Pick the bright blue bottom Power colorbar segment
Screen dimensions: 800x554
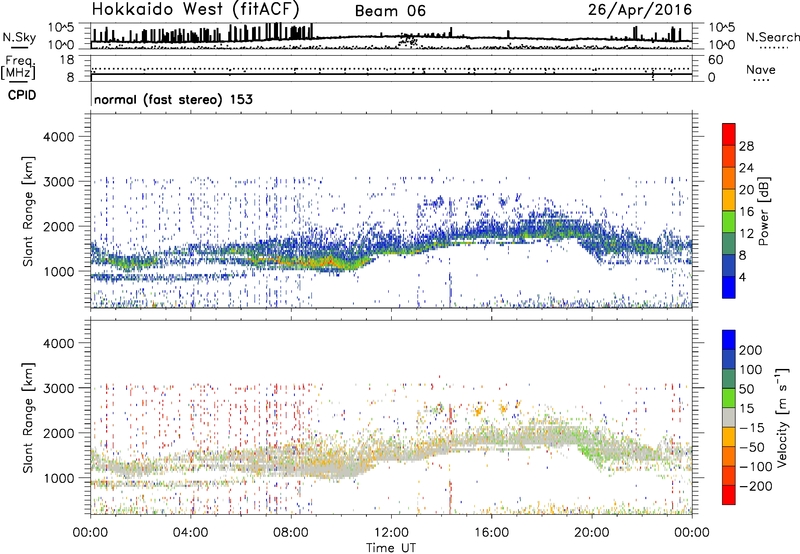coord(729,287)
